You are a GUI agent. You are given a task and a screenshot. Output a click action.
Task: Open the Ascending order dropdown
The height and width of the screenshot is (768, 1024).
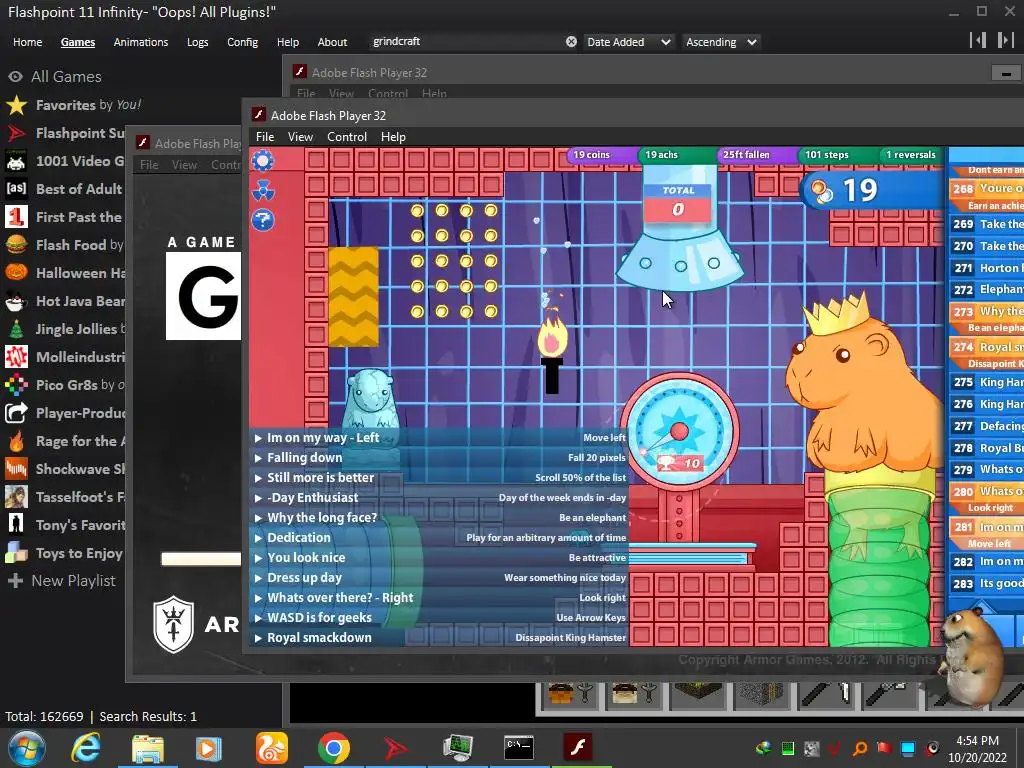pos(721,42)
